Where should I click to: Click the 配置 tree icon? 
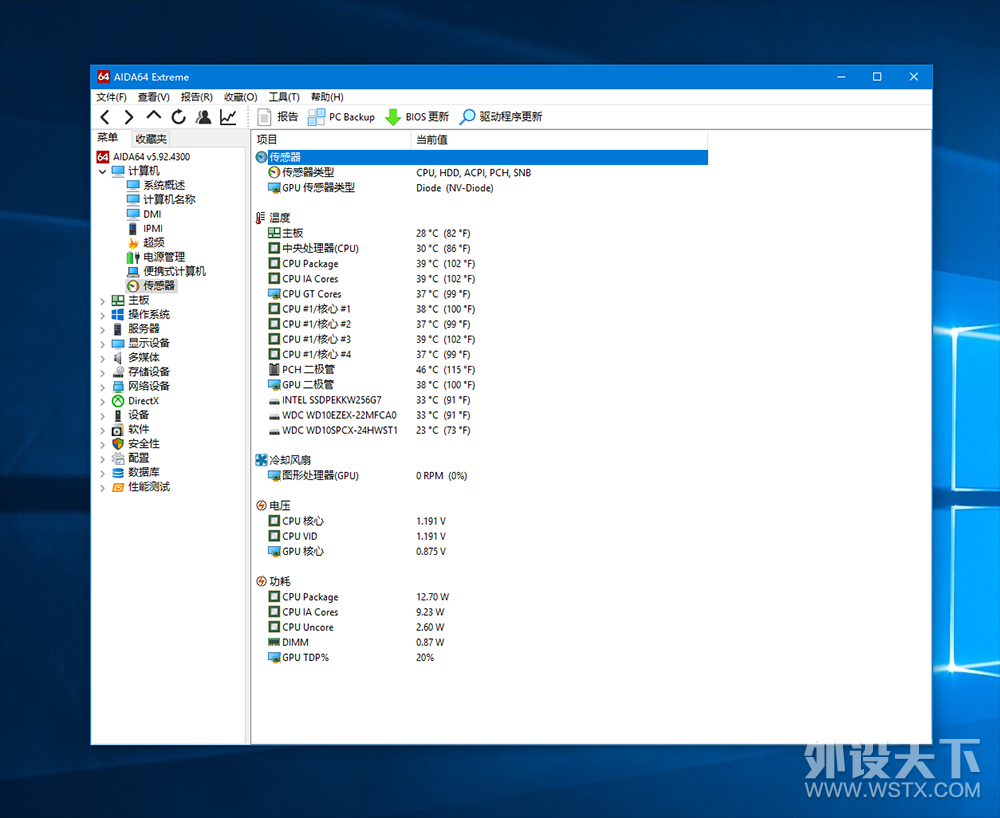[118, 458]
